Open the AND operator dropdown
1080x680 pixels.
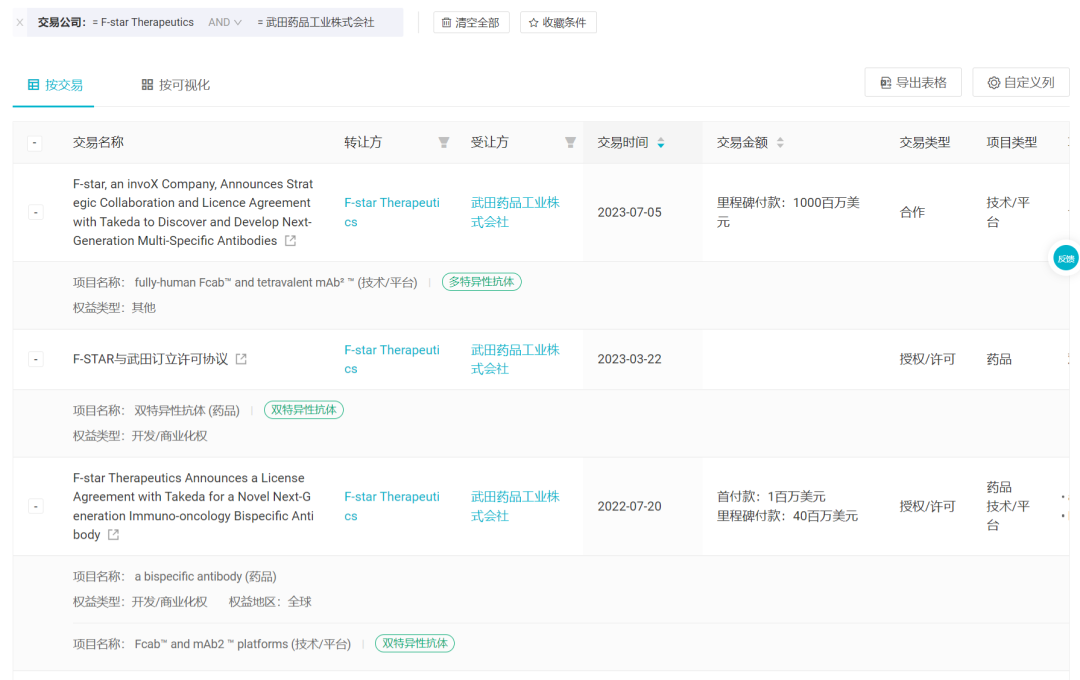click(225, 22)
